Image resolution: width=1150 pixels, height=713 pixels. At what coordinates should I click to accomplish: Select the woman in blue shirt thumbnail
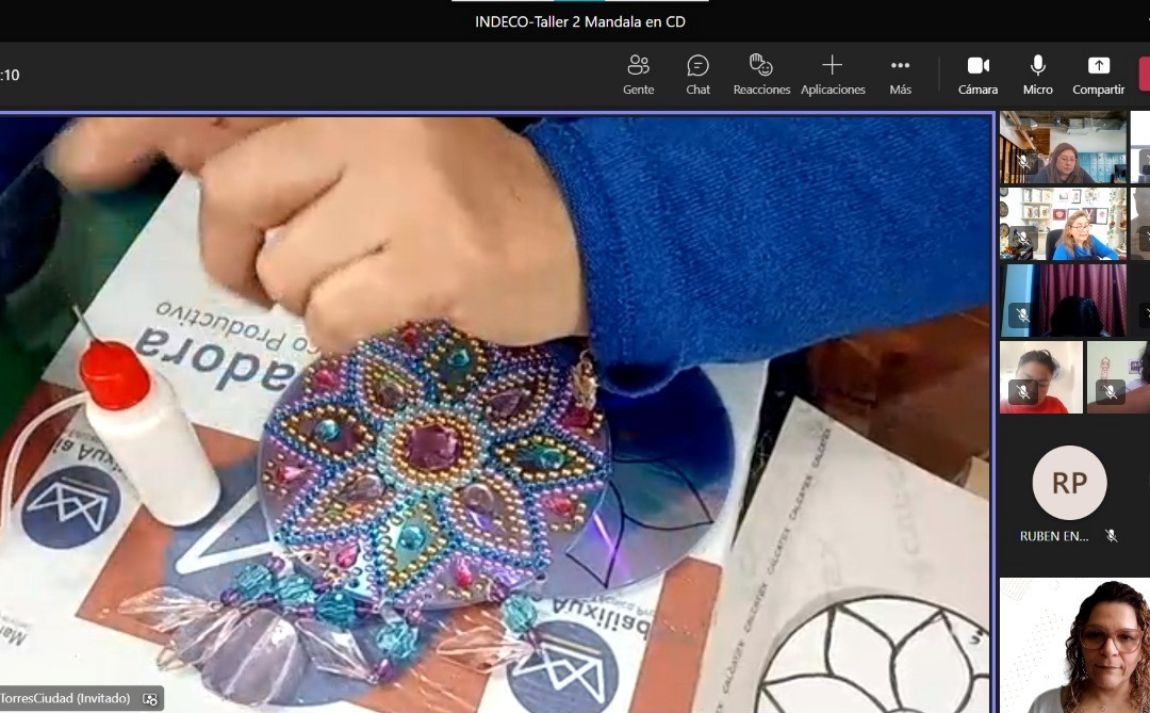tap(1062, 223)
